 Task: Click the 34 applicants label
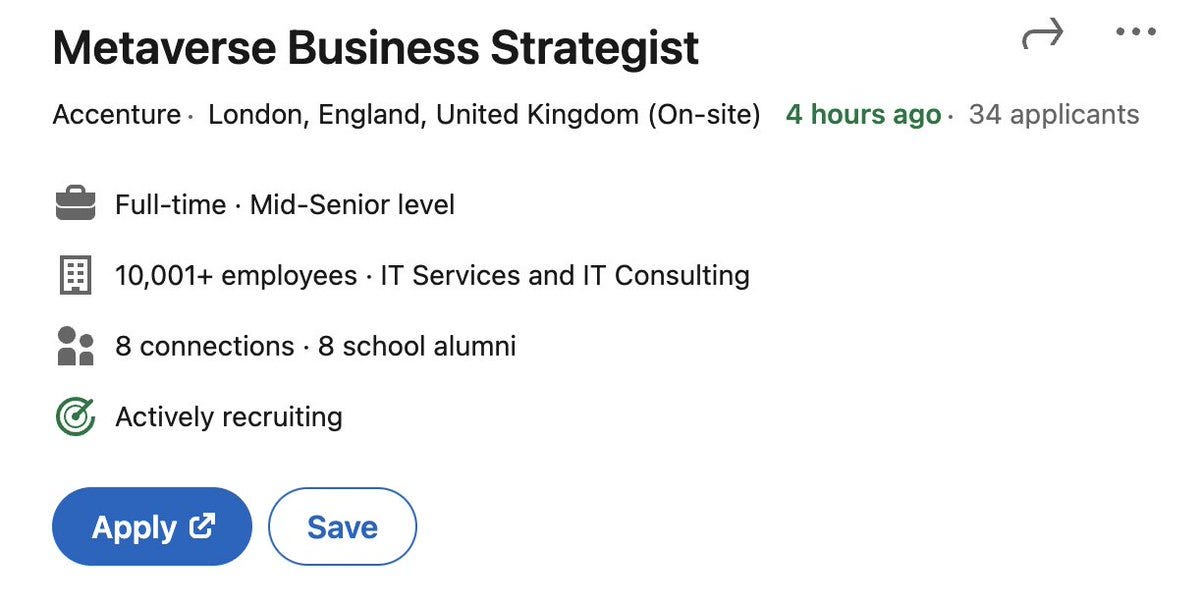pyautogui.click(x=1054, y=115)
